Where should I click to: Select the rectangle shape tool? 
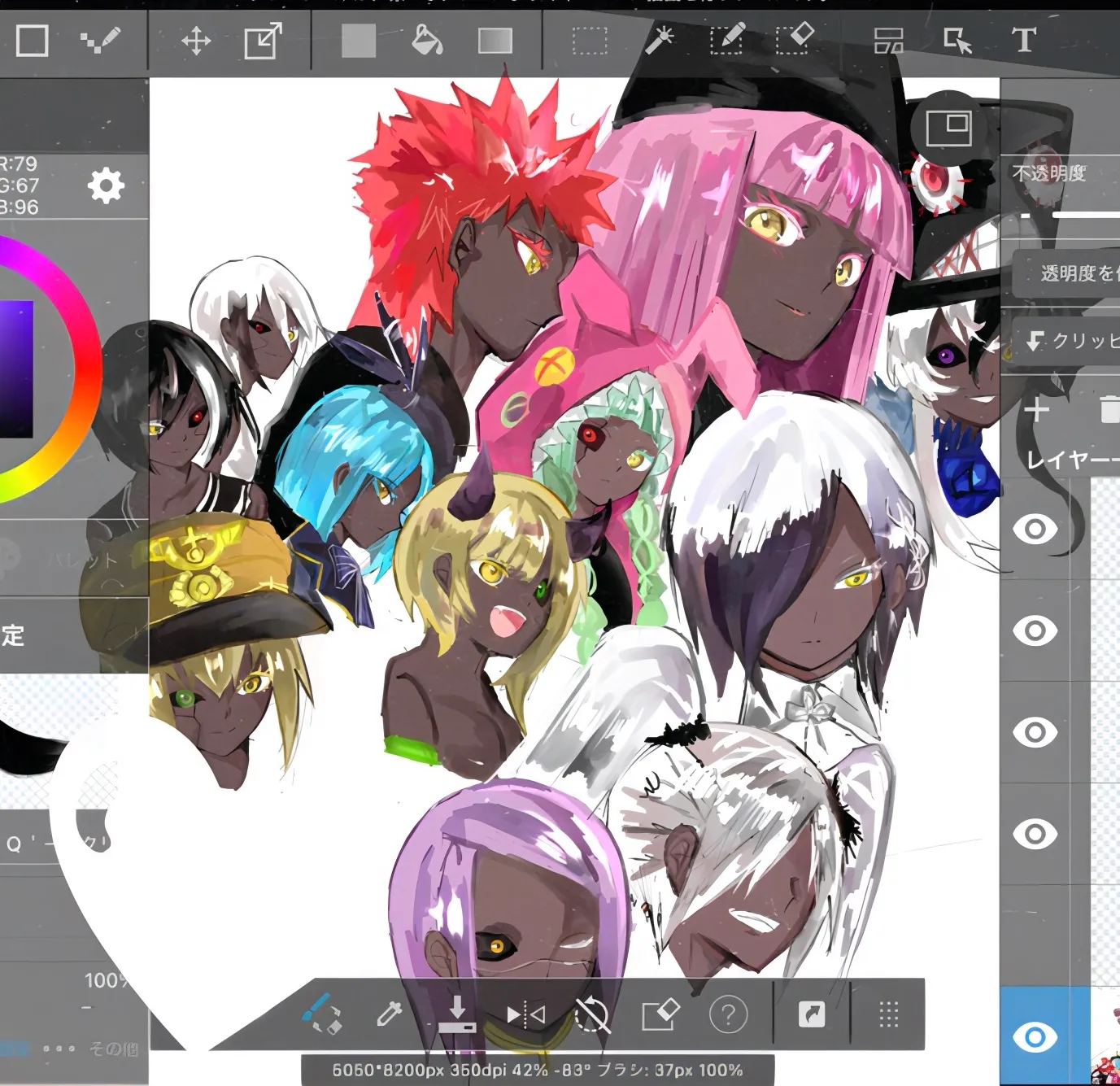[33, 40]
